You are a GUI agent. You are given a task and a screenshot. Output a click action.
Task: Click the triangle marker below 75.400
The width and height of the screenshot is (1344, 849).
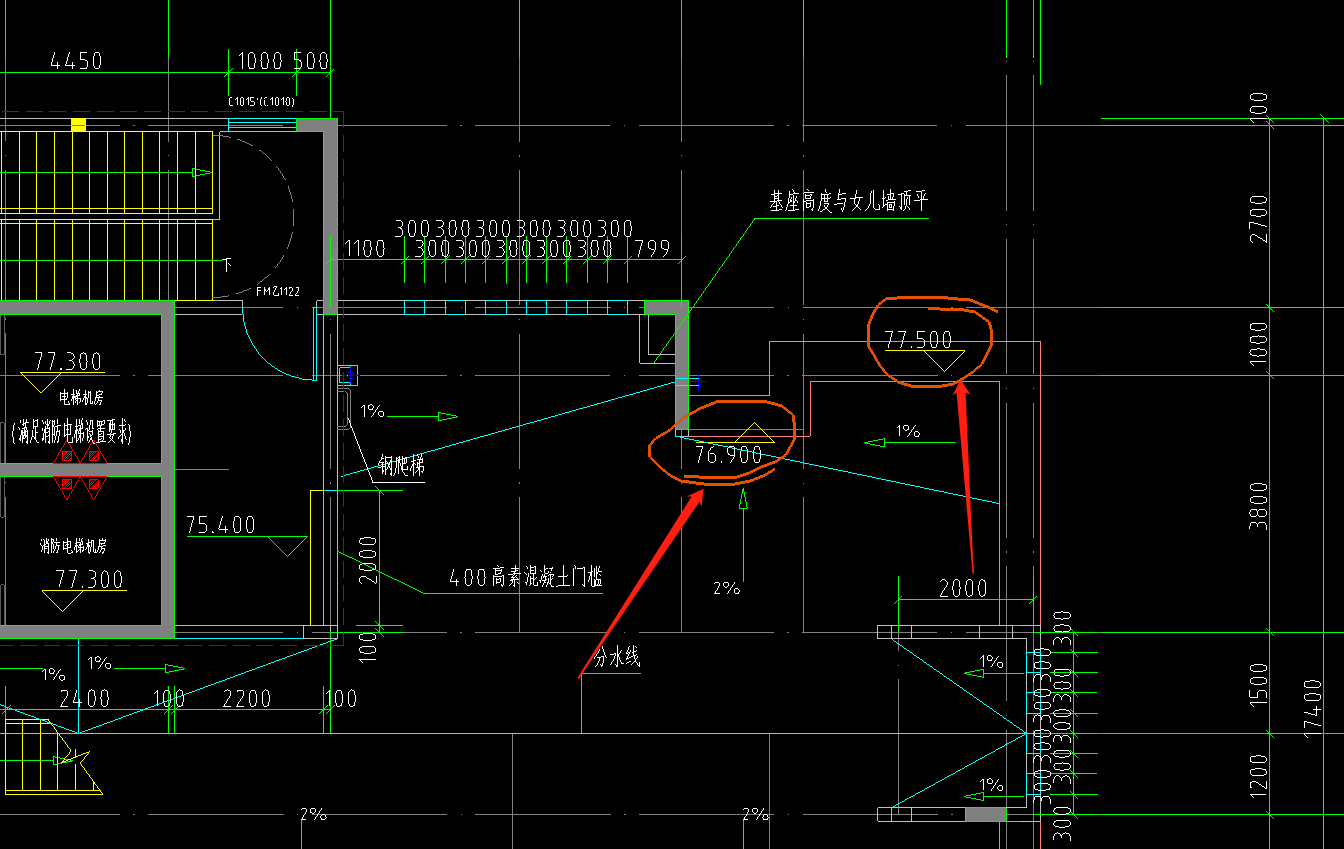pos(287,546)
